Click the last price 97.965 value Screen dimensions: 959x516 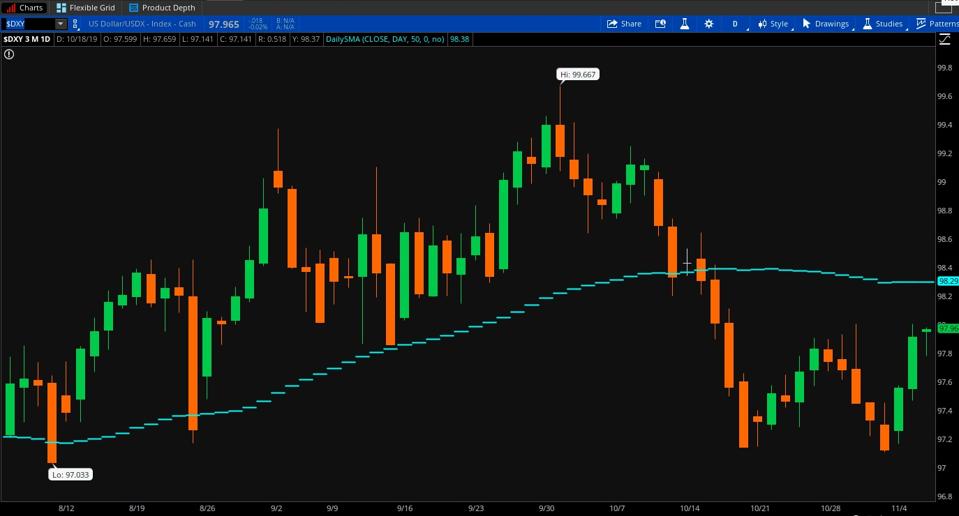224,24
